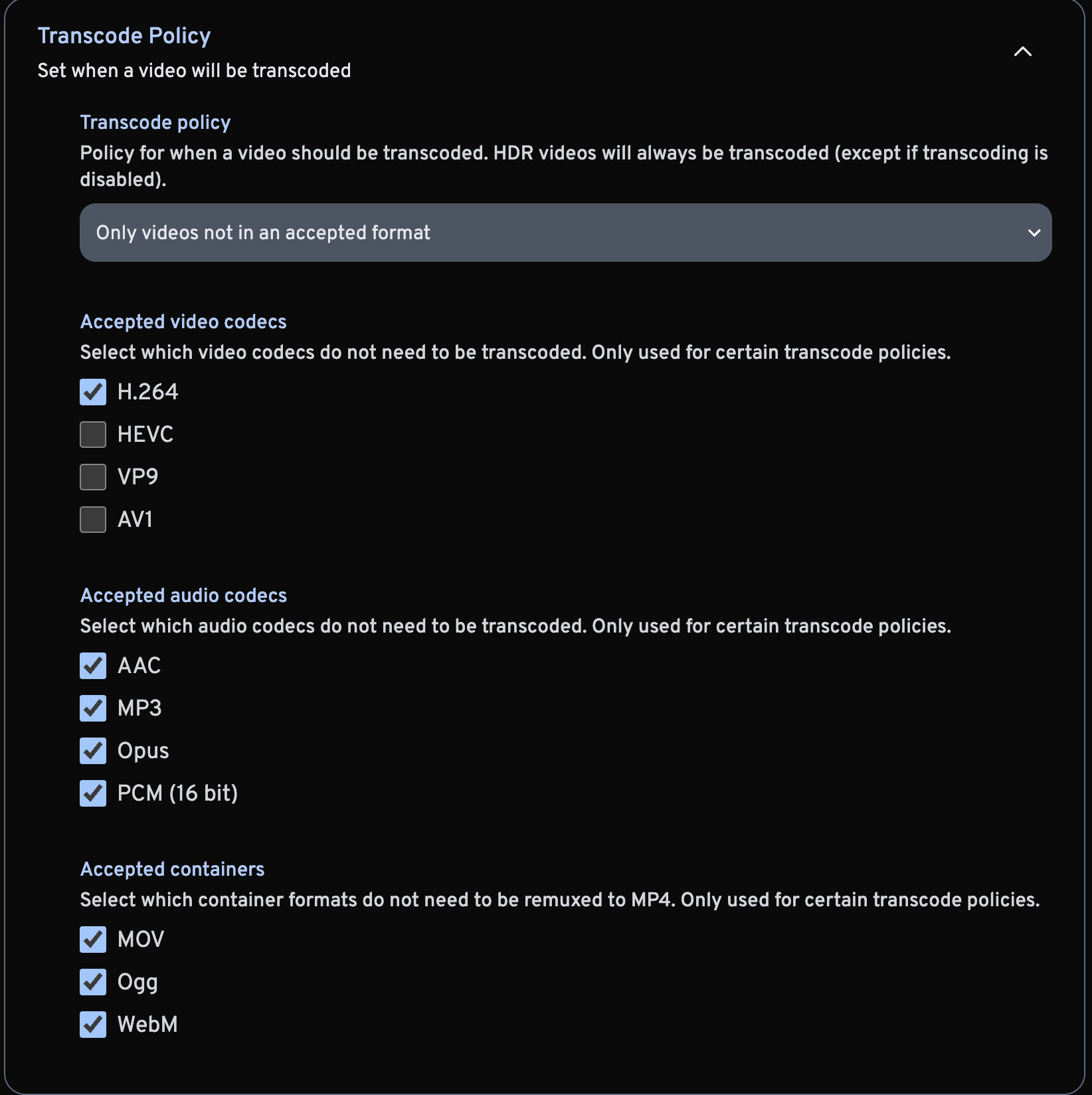Check the AV1 video codec box
Screen dimensions: 1092x1095
coord(93,520)
